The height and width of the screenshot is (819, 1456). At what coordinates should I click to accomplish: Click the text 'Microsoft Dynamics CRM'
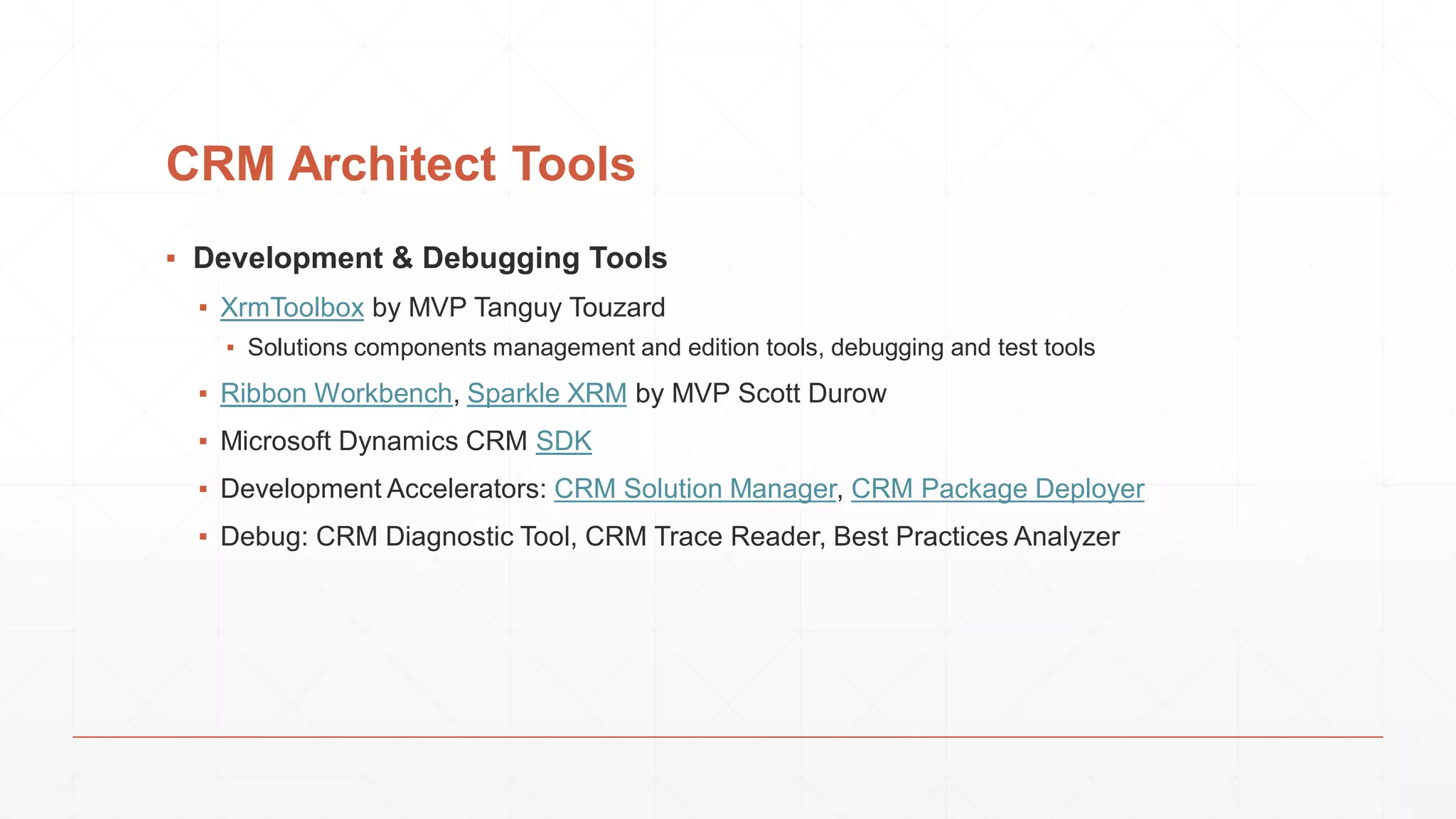(374, 441)
